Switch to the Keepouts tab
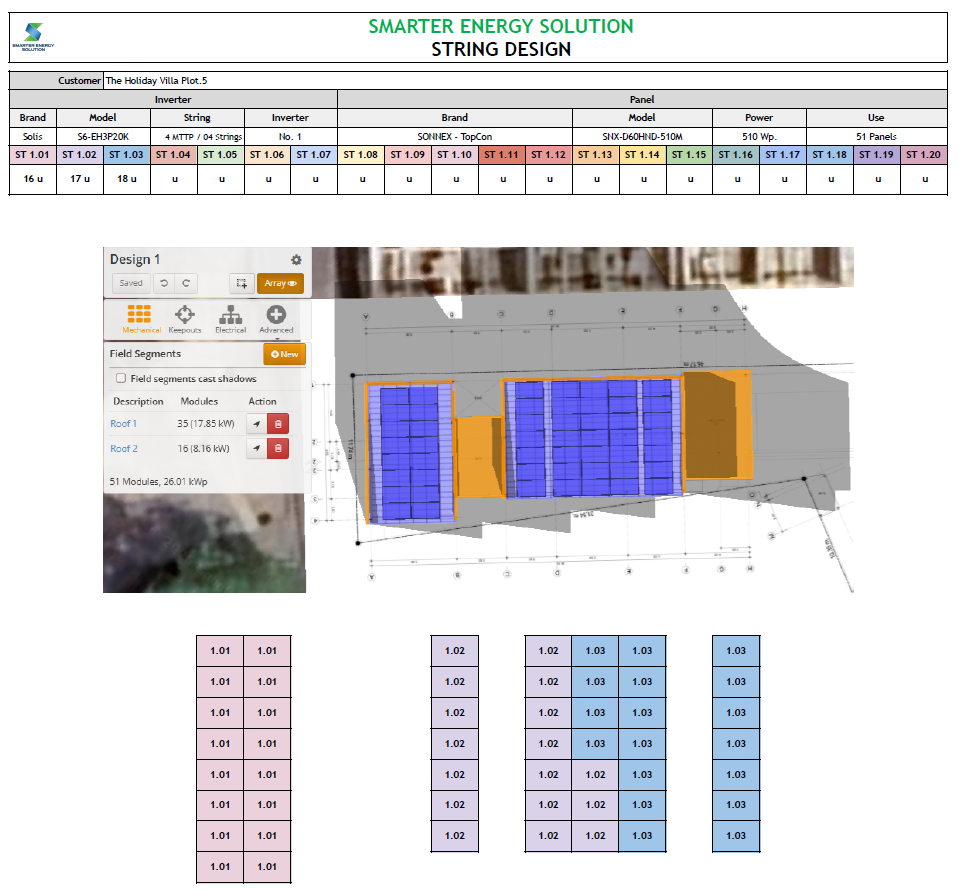 [x=185, y=319]
